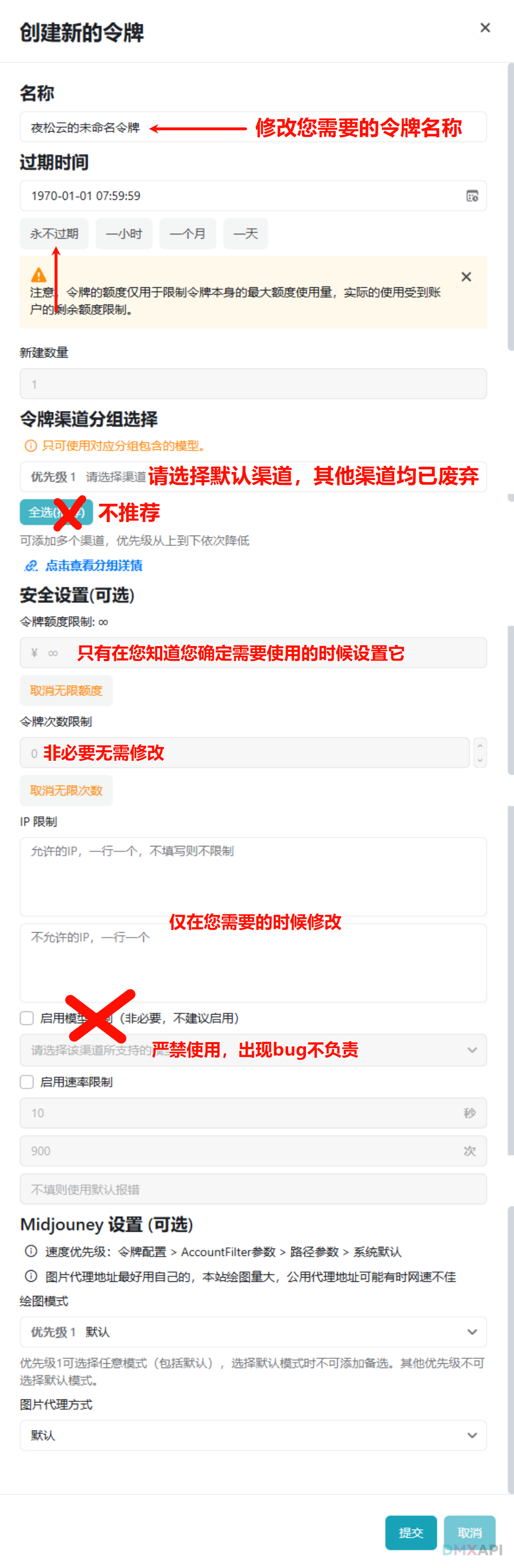Image resolution: width=514 pixels, height=1568 pixels.
Task: Open the expiry date calendar picker icon
Action: tap(472, 196)
